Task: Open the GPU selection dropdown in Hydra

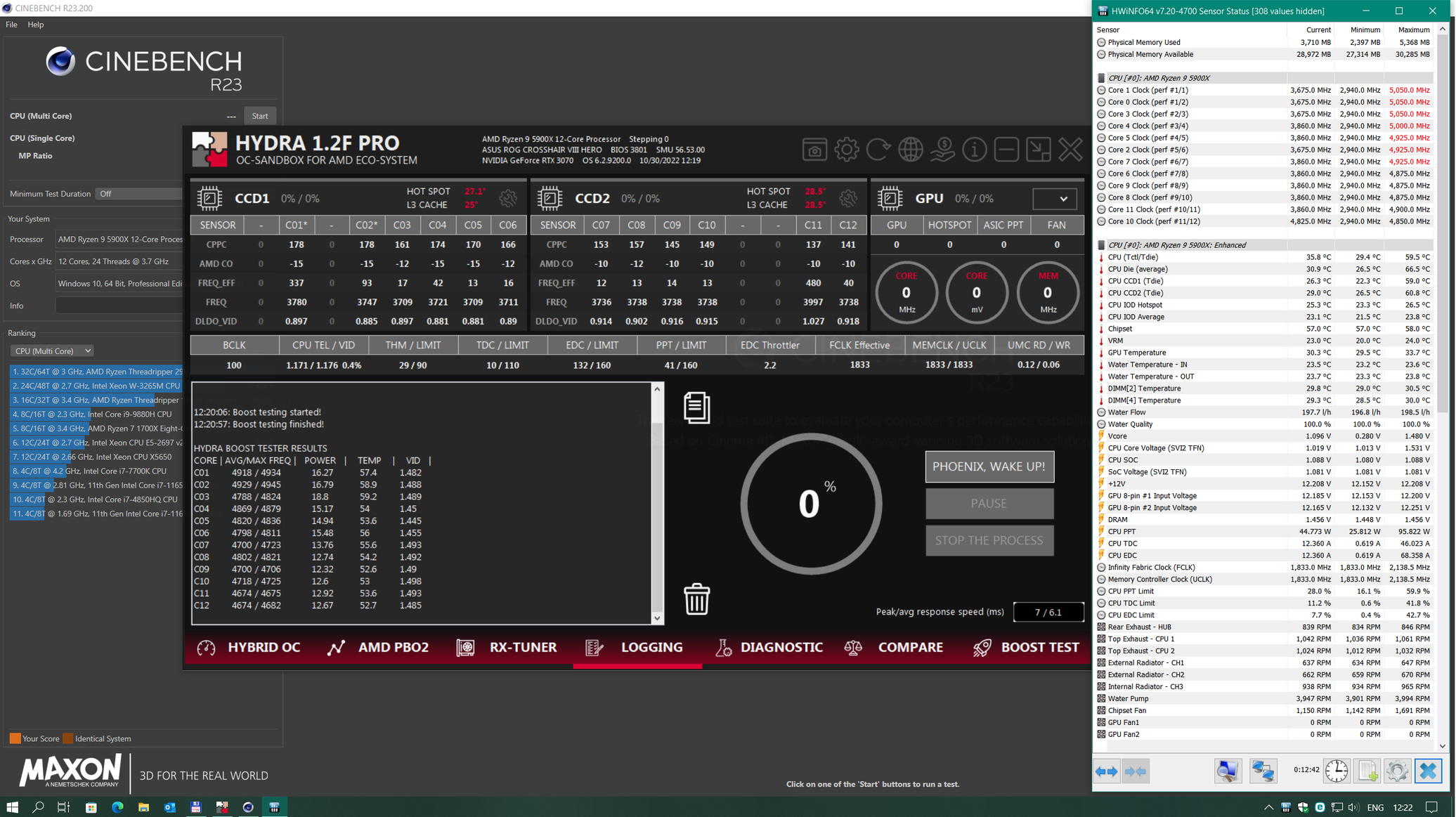Action: coord(1054,199)
